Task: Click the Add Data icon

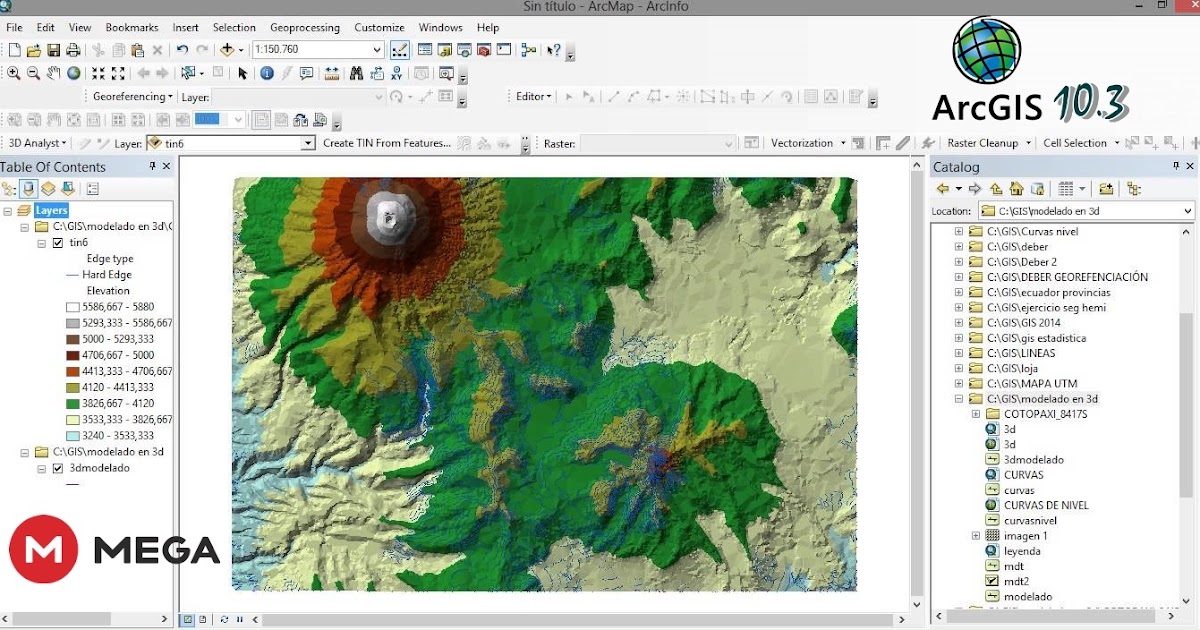Action: pyautogui.click(x=228, y=48)
